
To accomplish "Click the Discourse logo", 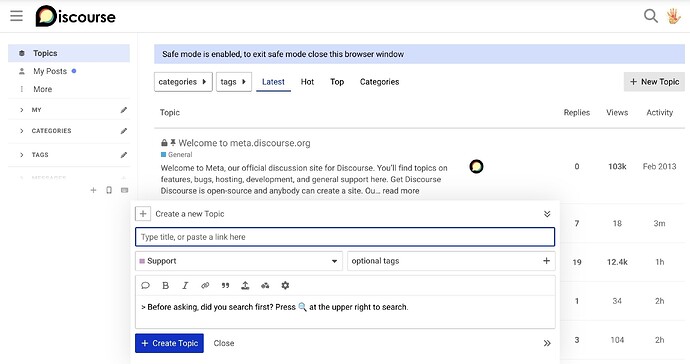I will 76,16.
